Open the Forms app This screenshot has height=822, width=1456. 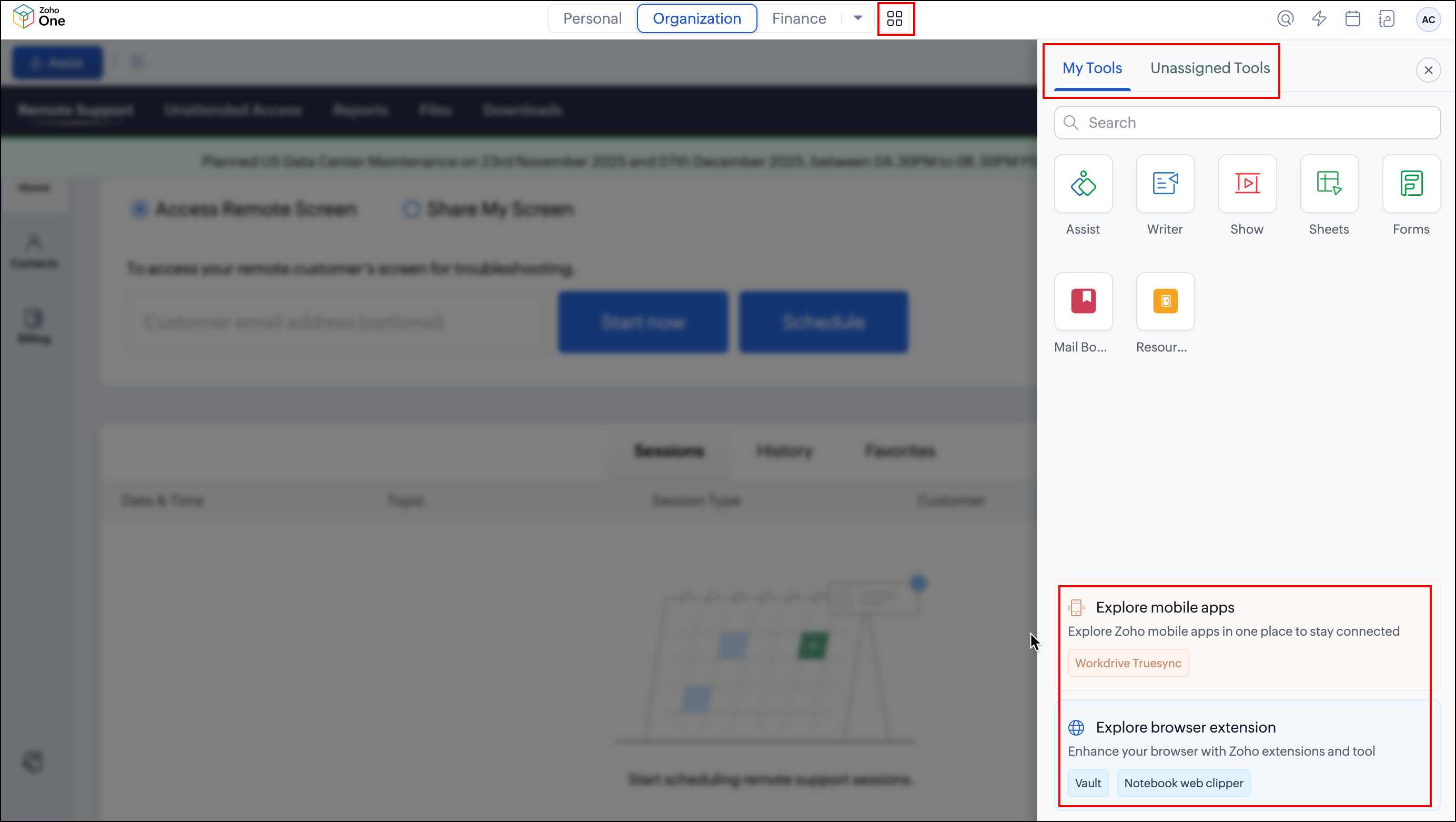[x=1411, y=184]
